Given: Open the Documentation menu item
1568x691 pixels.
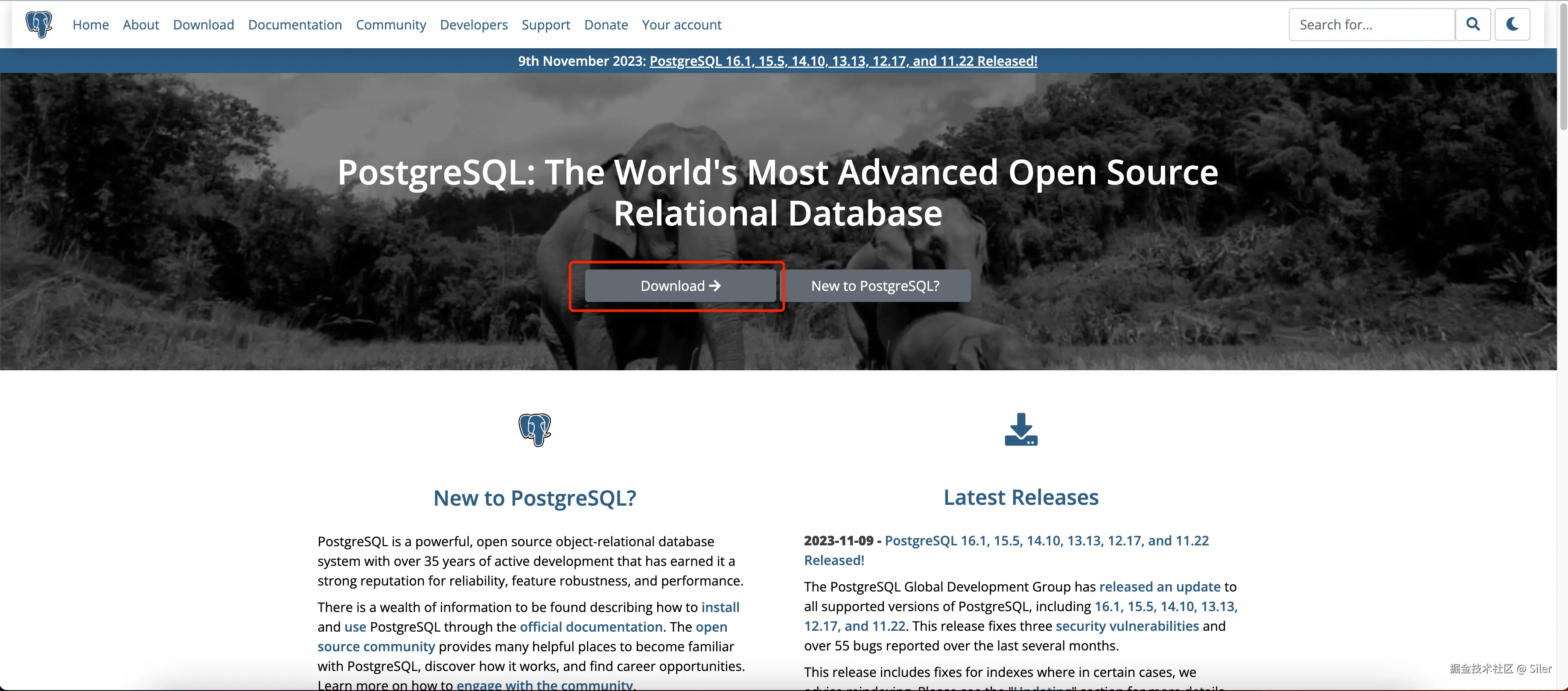Looking at the screenshot, I should tap(294, 25).
